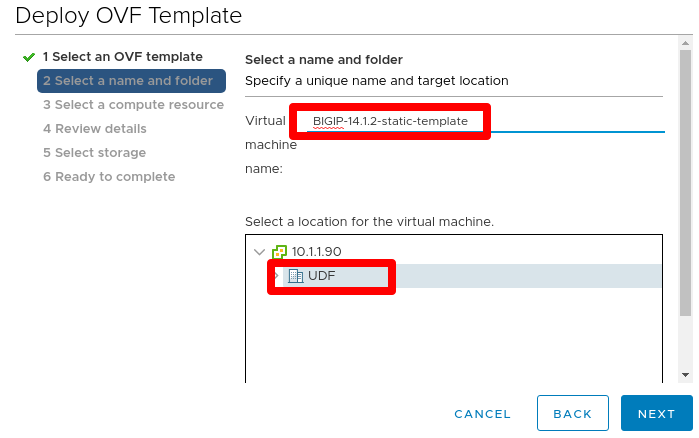This screenshot has width=699, height=438.
Task: Expand the UDF datacenter node
Action: pyautogui.click(x=276, y=276)
